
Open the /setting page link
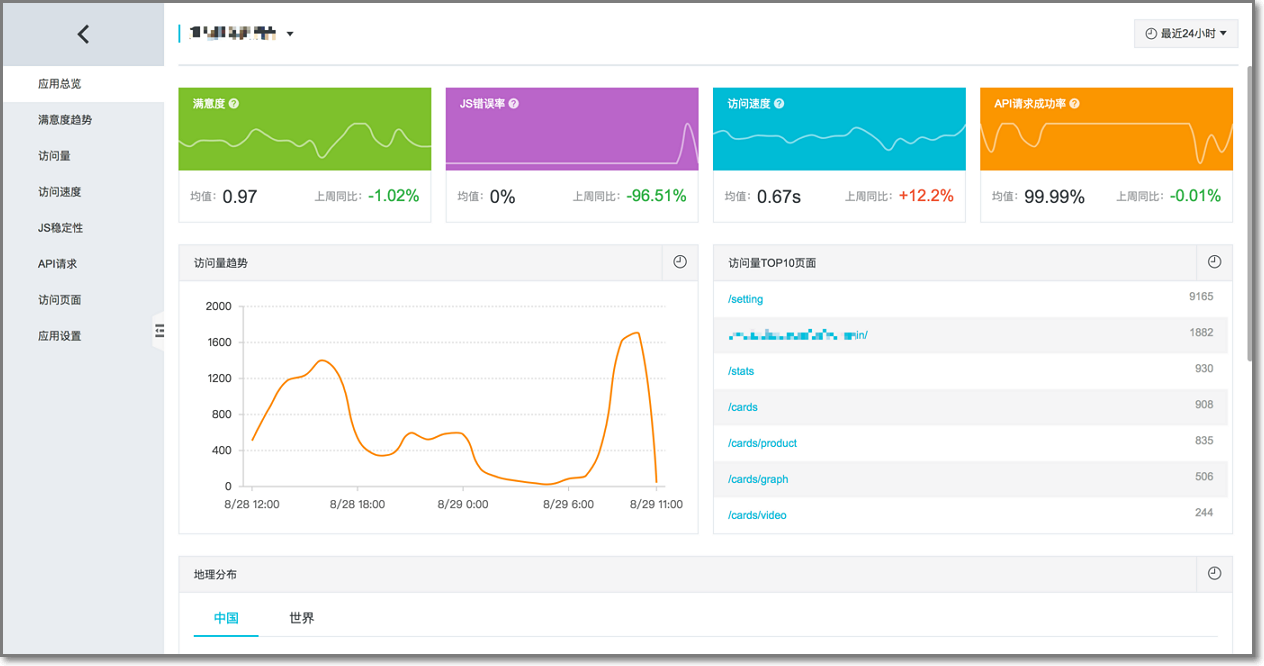(746, 299)
